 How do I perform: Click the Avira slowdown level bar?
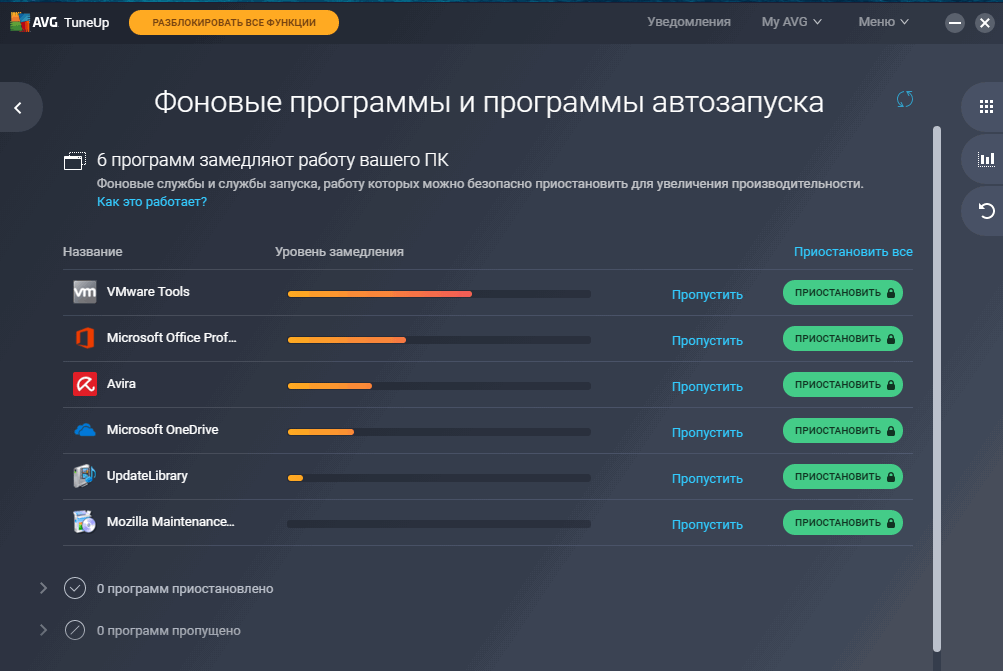[x=439, y=386]
